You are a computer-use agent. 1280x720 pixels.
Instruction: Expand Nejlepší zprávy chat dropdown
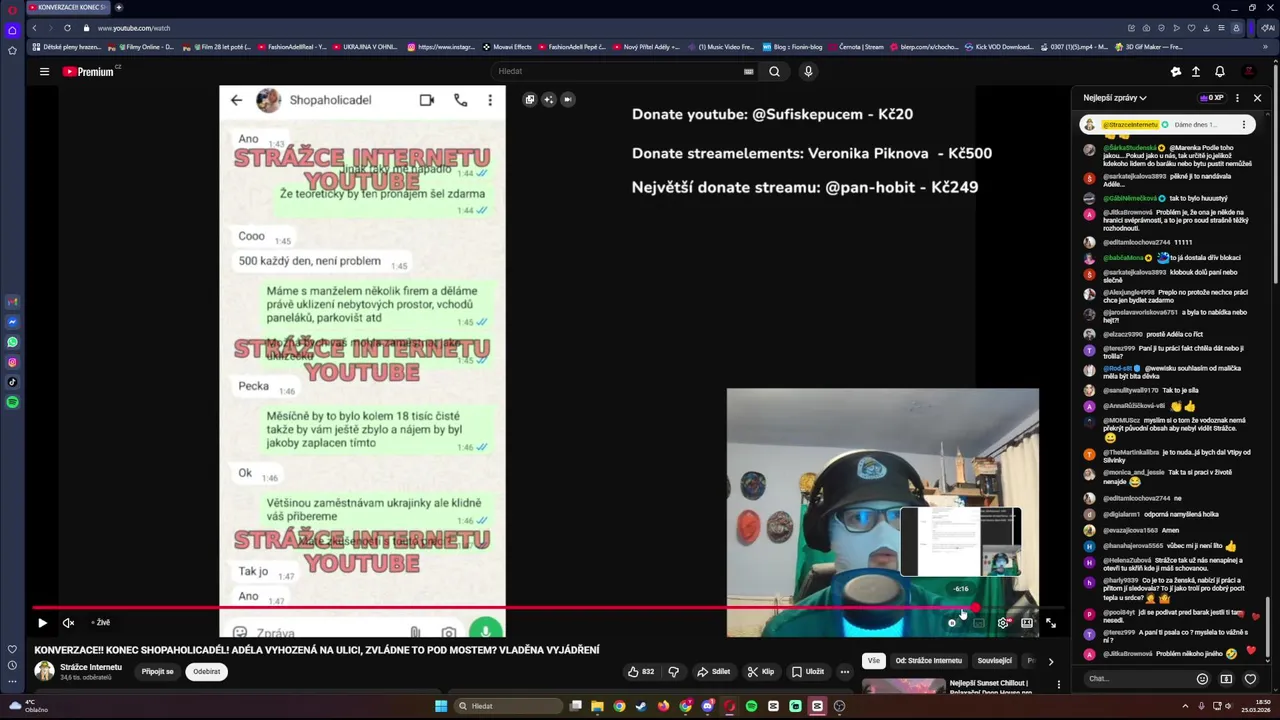point(1115,98)
